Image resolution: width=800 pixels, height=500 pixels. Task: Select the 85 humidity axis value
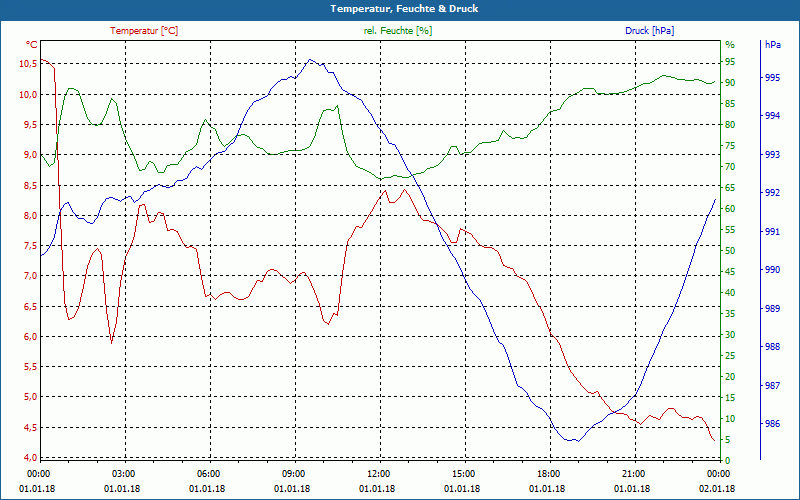click(x=730, y=104)
